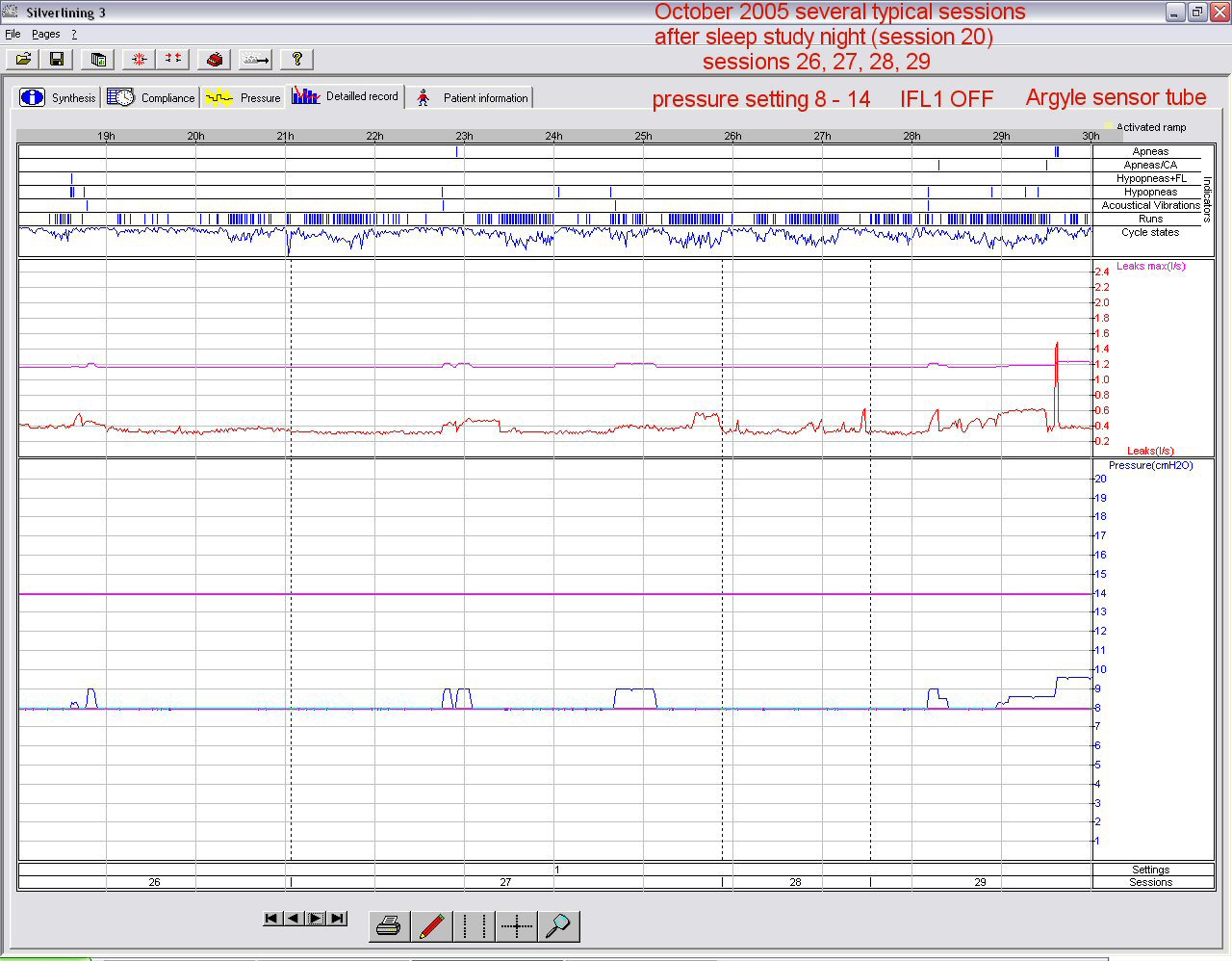Open the File menu
The width and height of the screenshot is (1232, 961).
(13, 34)
